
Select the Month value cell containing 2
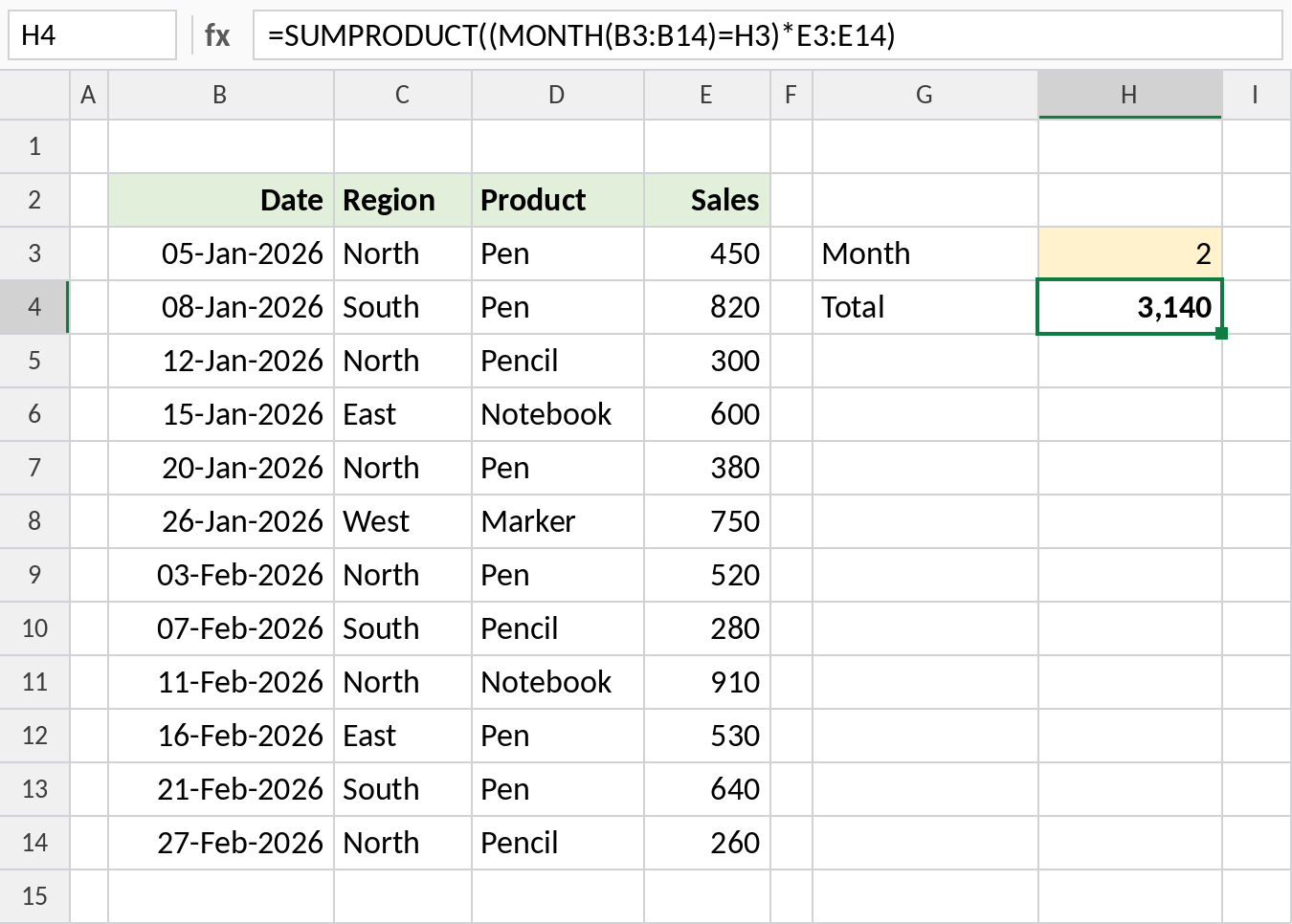[x=1130, y=253]
